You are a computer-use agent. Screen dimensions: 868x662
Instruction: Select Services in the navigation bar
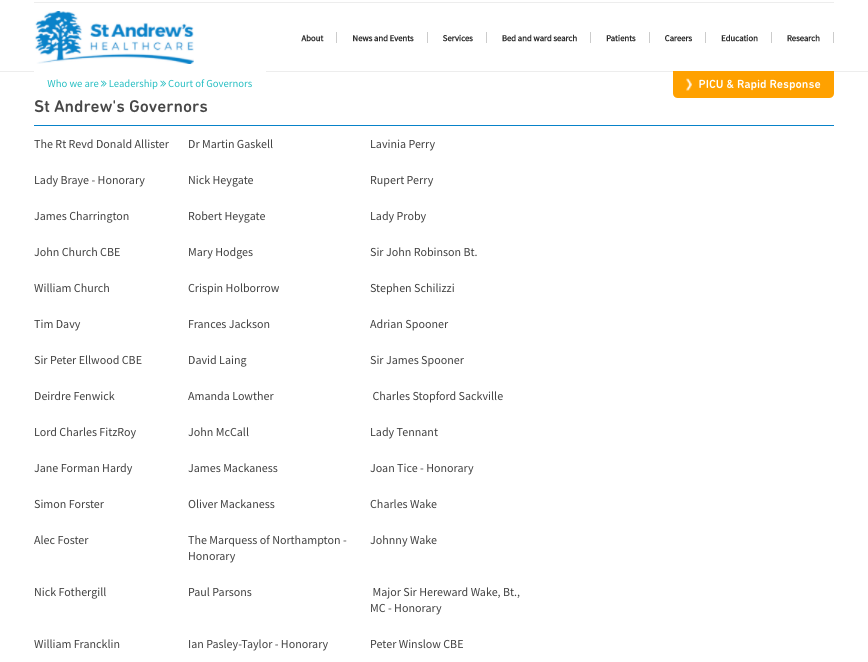[457, 39]
